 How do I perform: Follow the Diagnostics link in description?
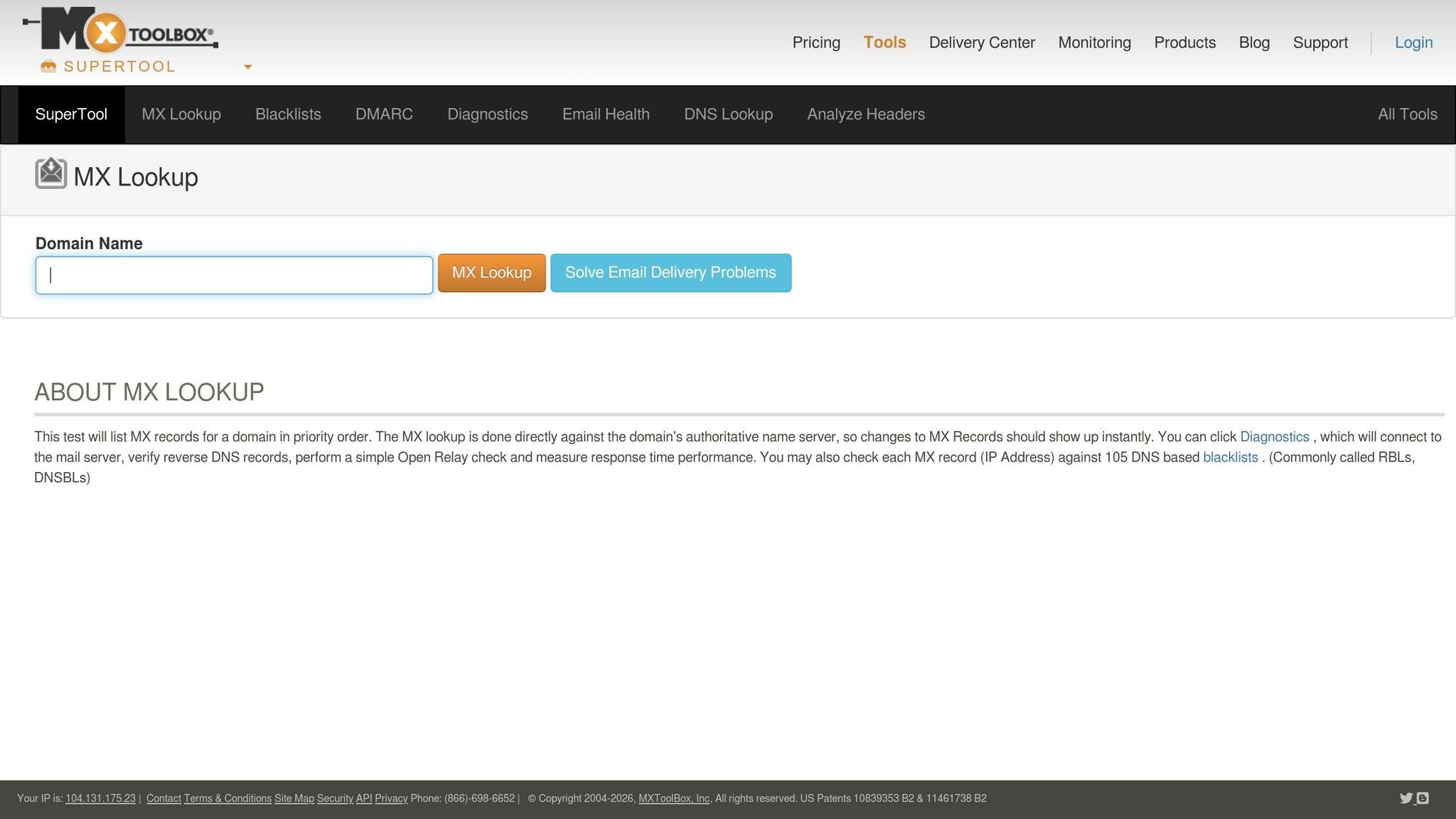[1274, 437]
